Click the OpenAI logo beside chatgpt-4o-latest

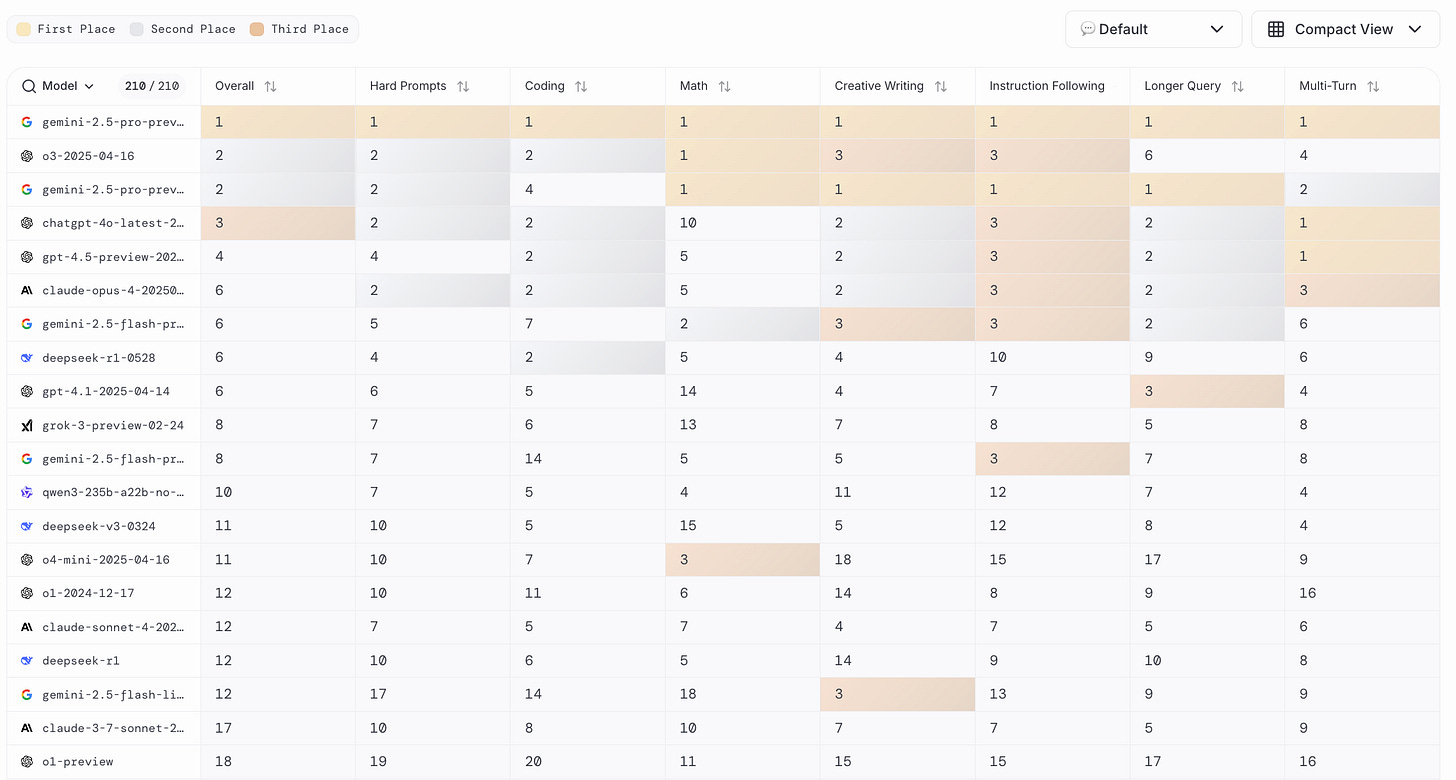coord(27,223)
